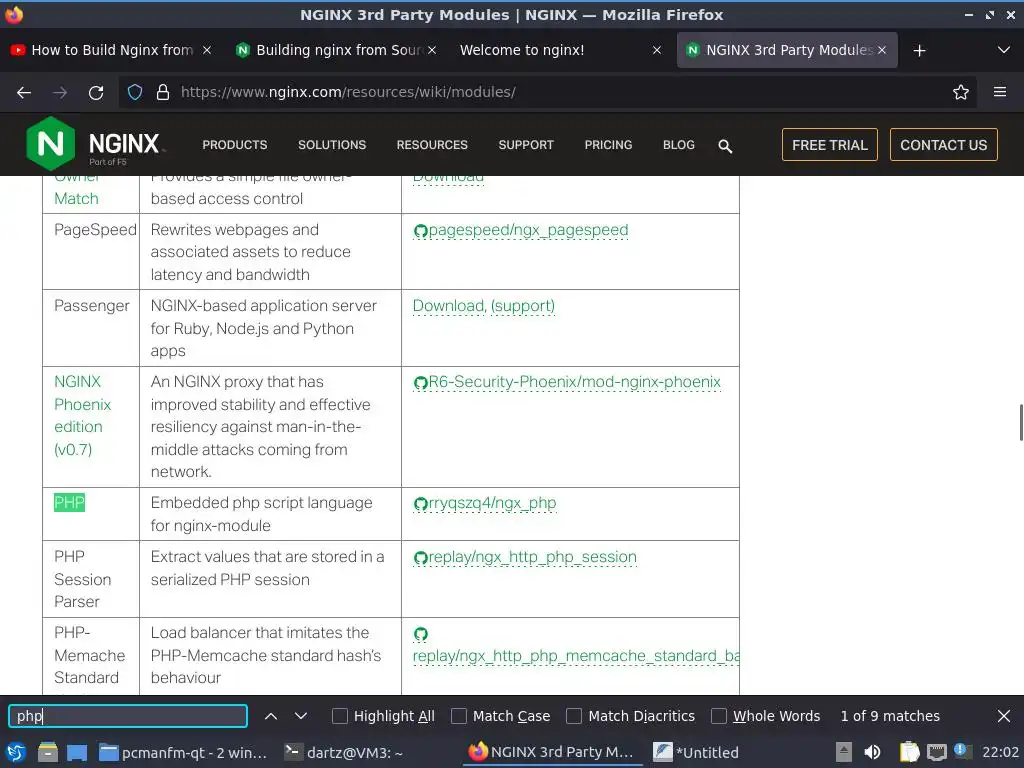This screenshot has height=768, width=1024.
Task: Click the forward navigation arrow
Action: tap(60, 93)
